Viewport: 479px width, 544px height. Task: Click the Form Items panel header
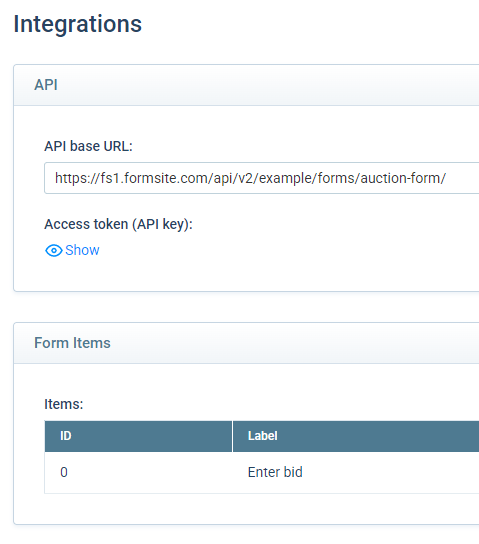point(246,343)
